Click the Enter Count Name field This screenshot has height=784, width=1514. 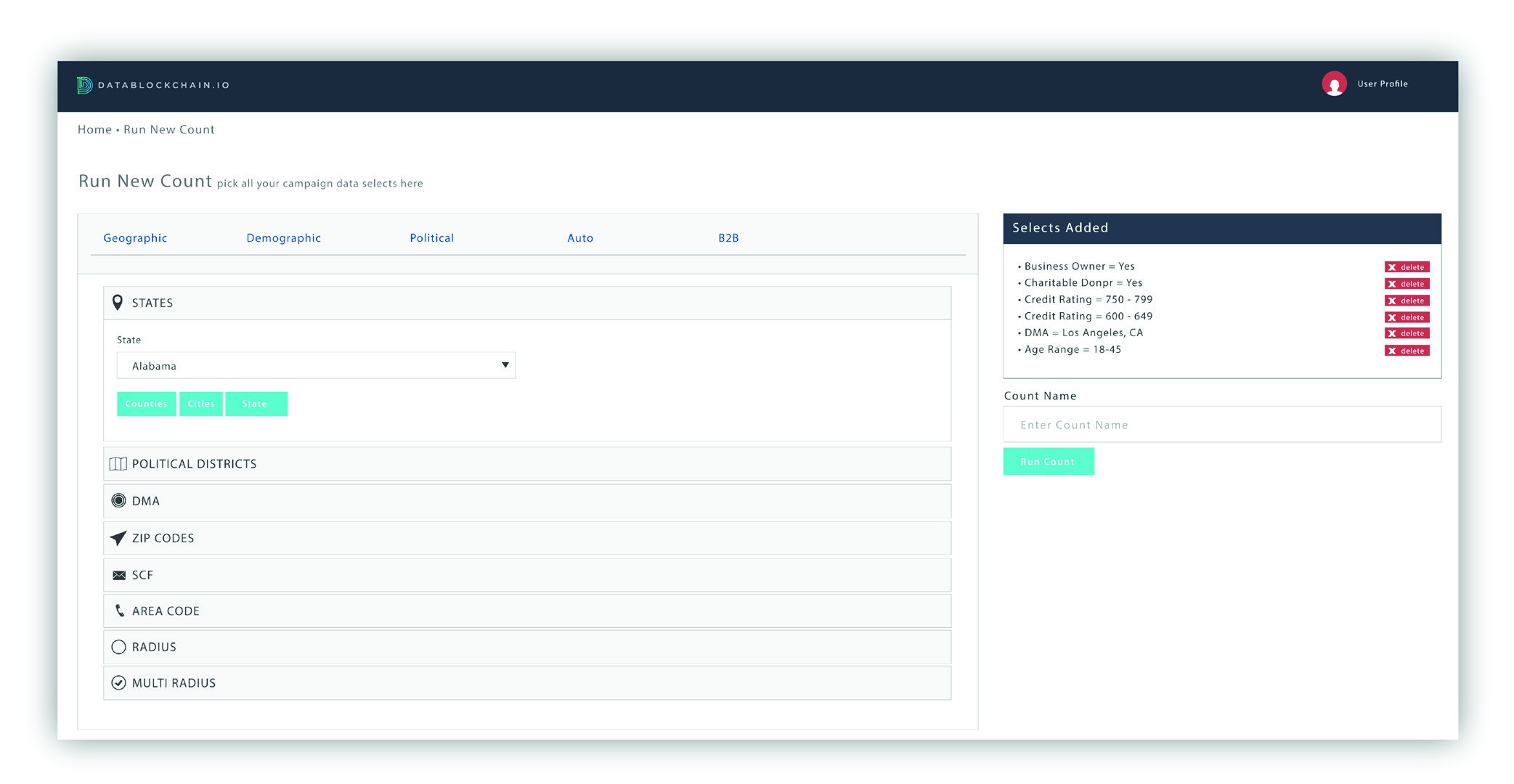point(1221,425)
